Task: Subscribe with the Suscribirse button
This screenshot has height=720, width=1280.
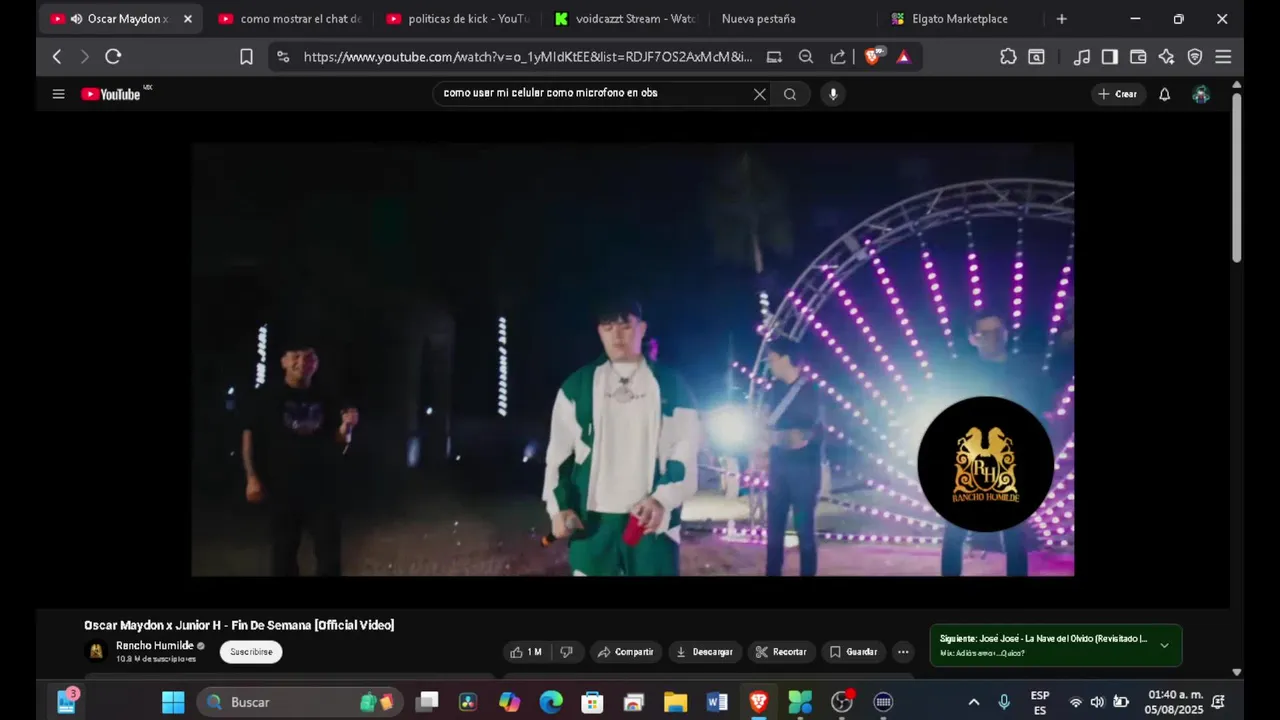Action: (251, 652)
